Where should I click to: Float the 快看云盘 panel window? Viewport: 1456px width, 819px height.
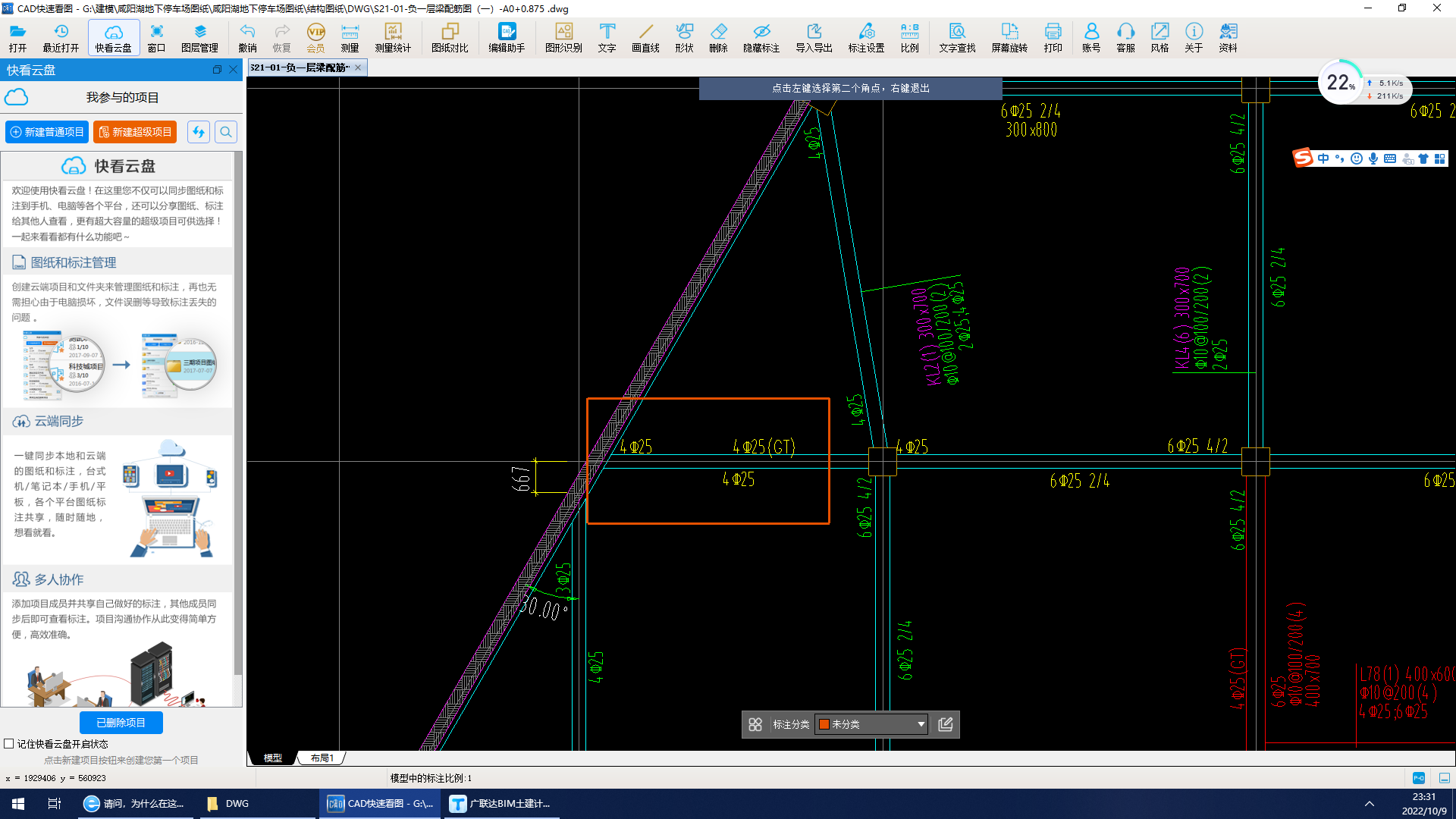(217, 70)
